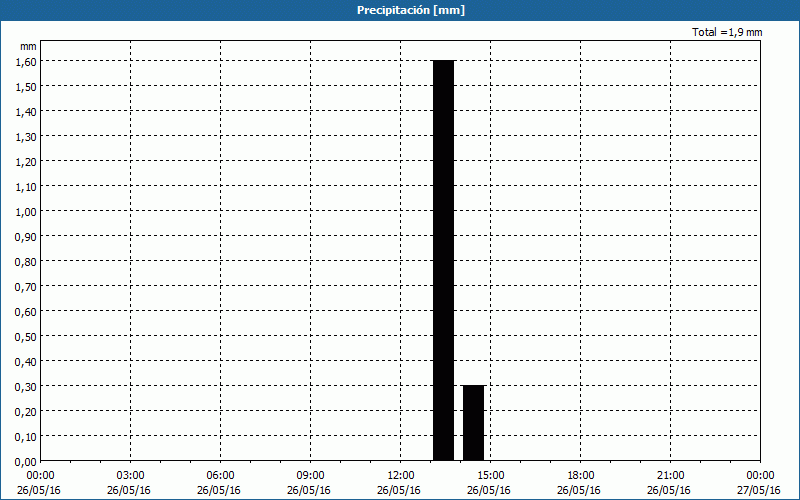This screenshot has width=800, height=500.
Task: Click the 0,00 y-axis label
Action: coord(26,462)
